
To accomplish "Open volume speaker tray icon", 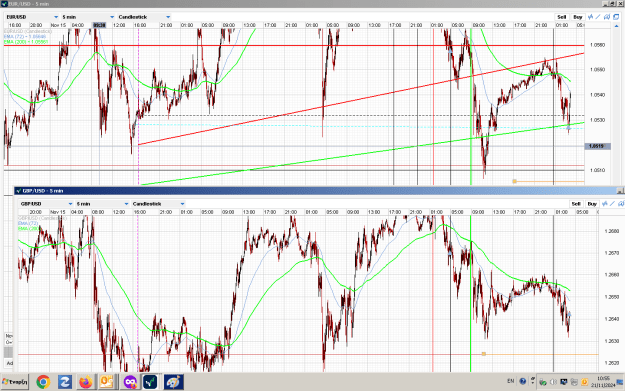I will point(553,382).
